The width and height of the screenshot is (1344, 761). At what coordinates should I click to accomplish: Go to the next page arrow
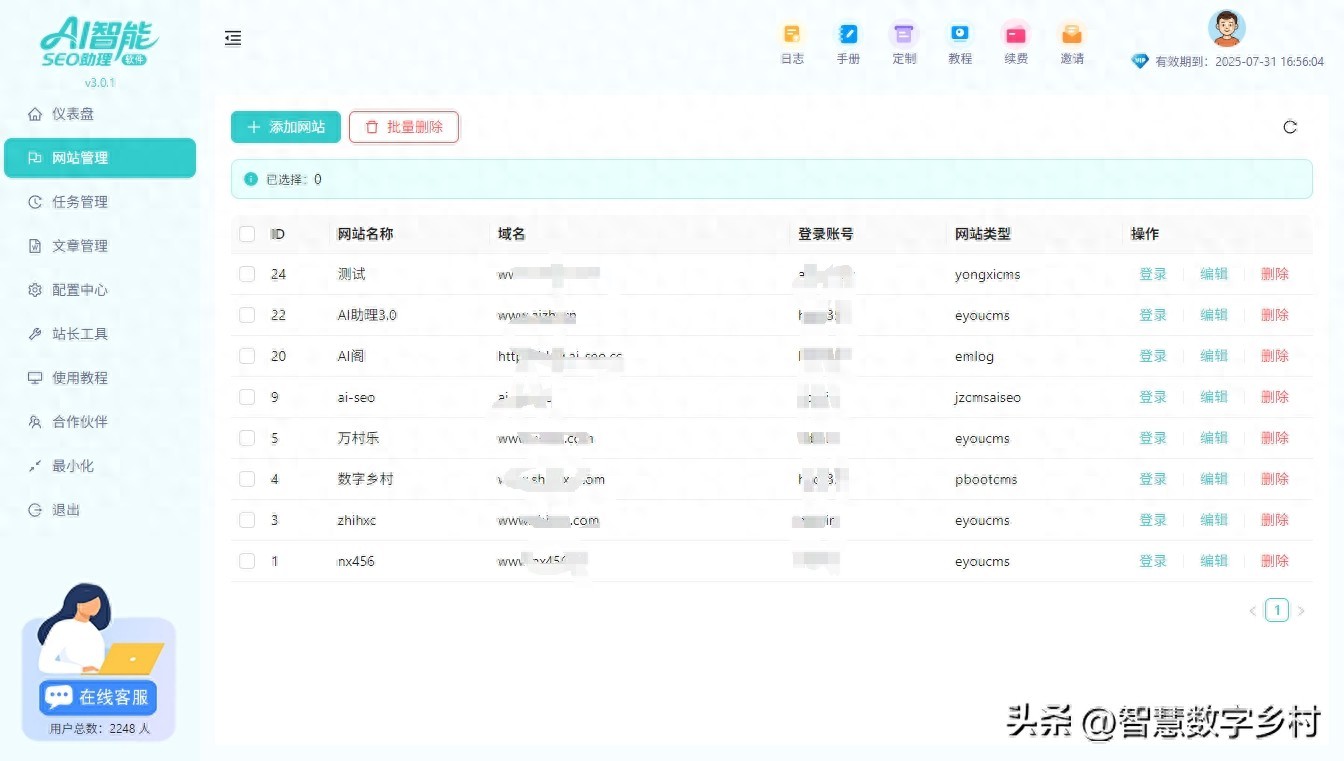pos(1301,611)
